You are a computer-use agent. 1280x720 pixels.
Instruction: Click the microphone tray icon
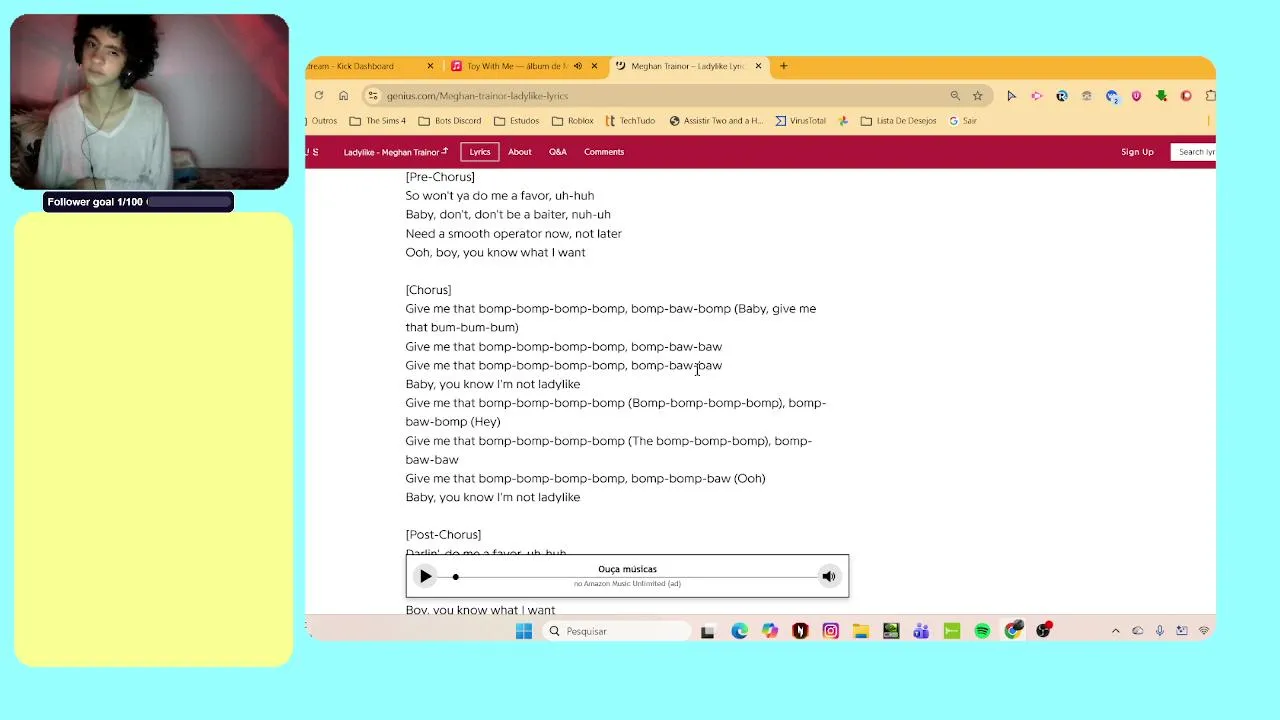1159,631
